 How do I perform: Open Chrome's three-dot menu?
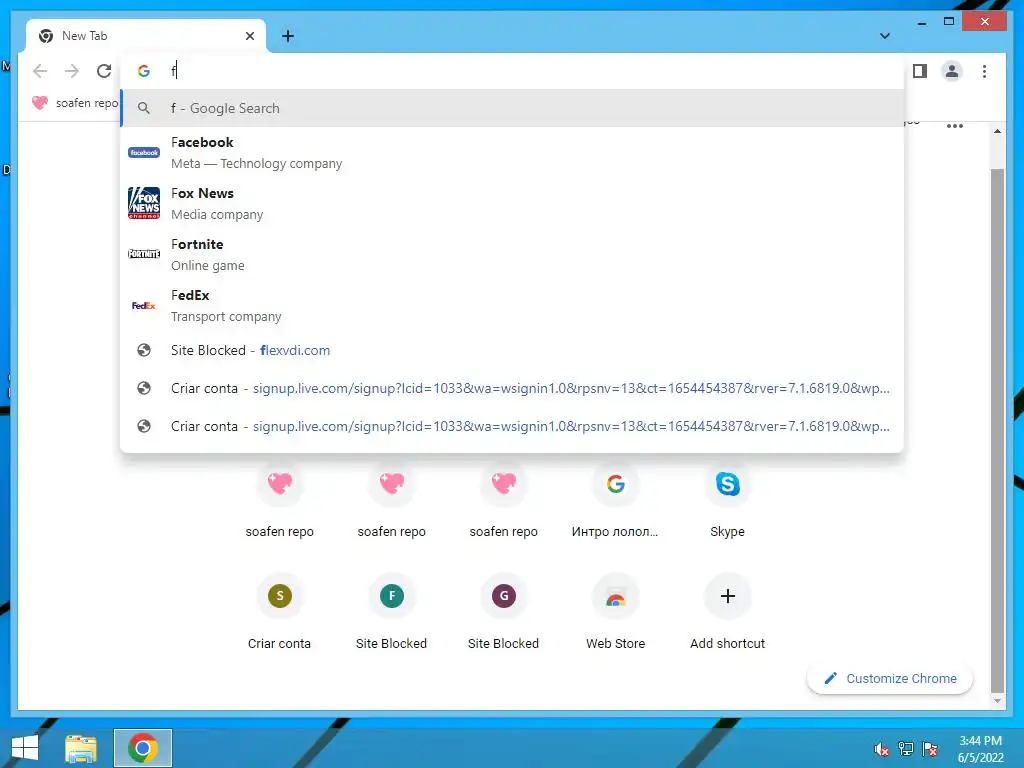[x=984, y=71]
